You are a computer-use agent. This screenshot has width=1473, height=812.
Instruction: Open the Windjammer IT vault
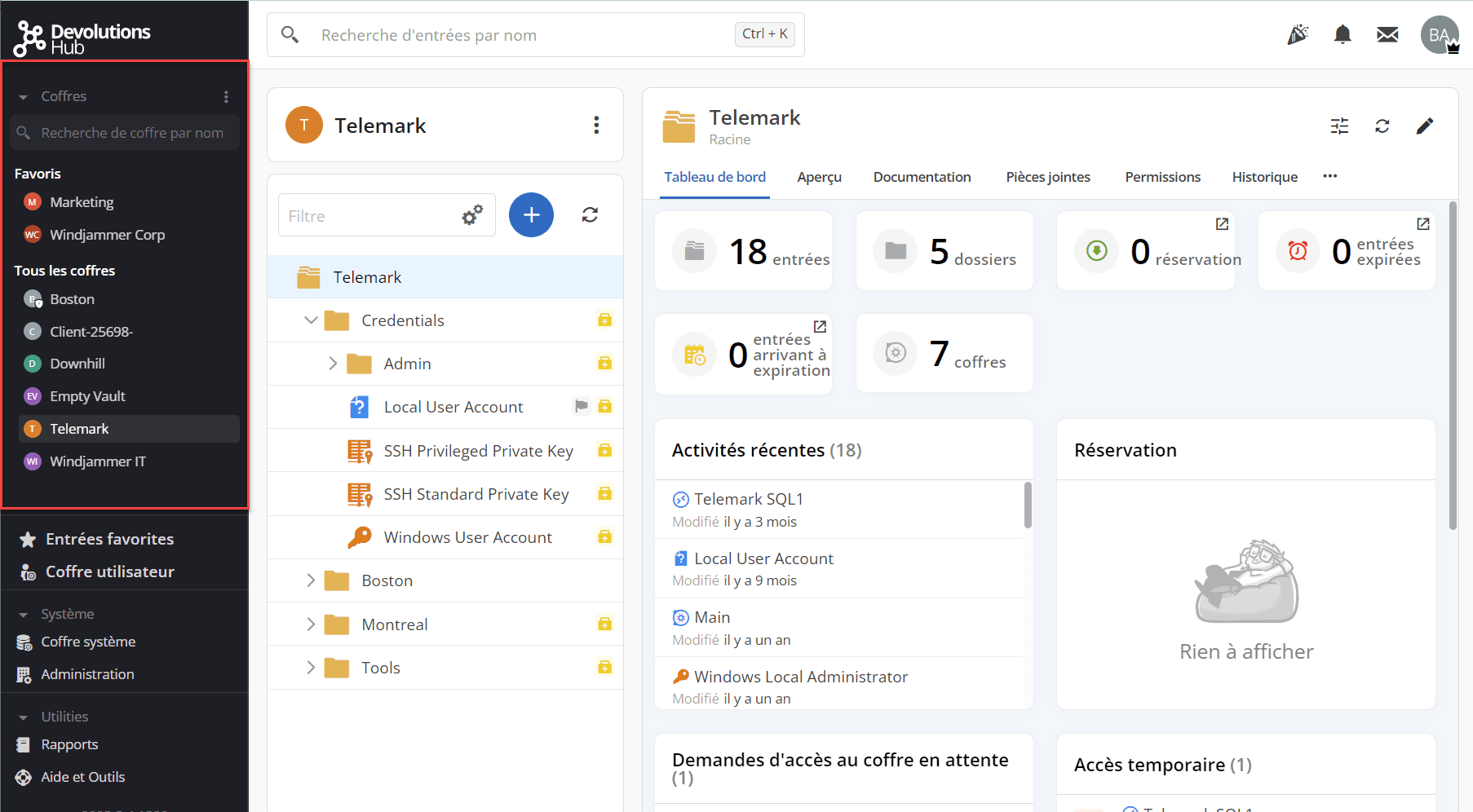point(97,461)
